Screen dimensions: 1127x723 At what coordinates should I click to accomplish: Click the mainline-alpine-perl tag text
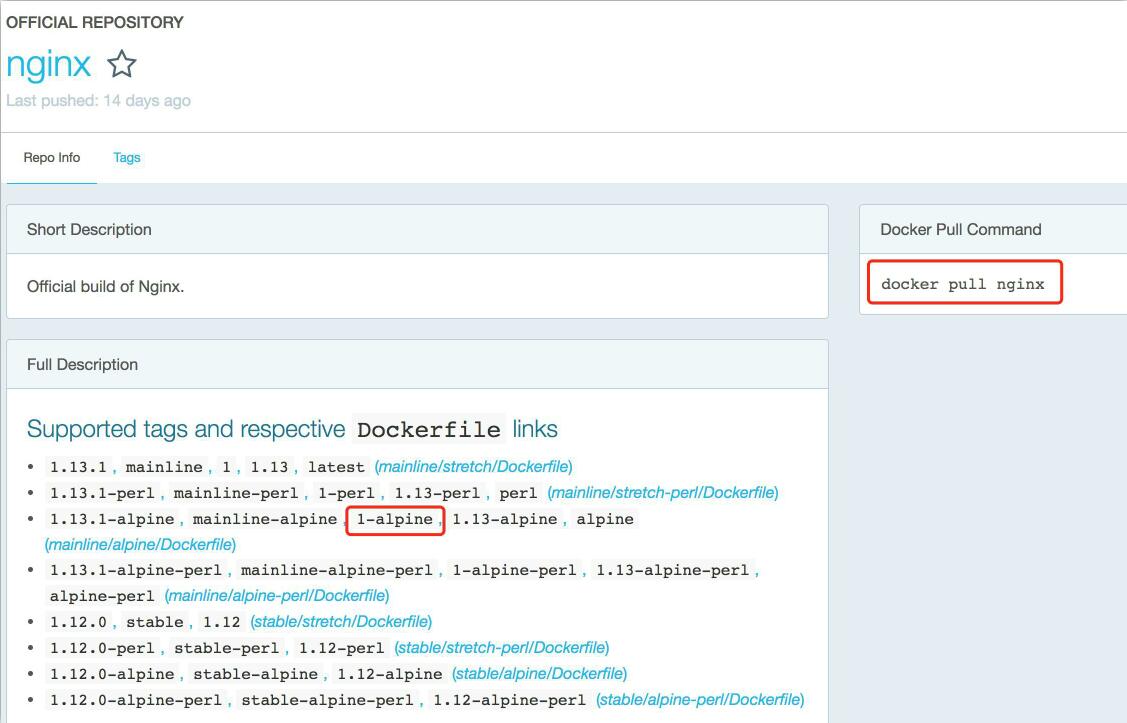point(336,571)
